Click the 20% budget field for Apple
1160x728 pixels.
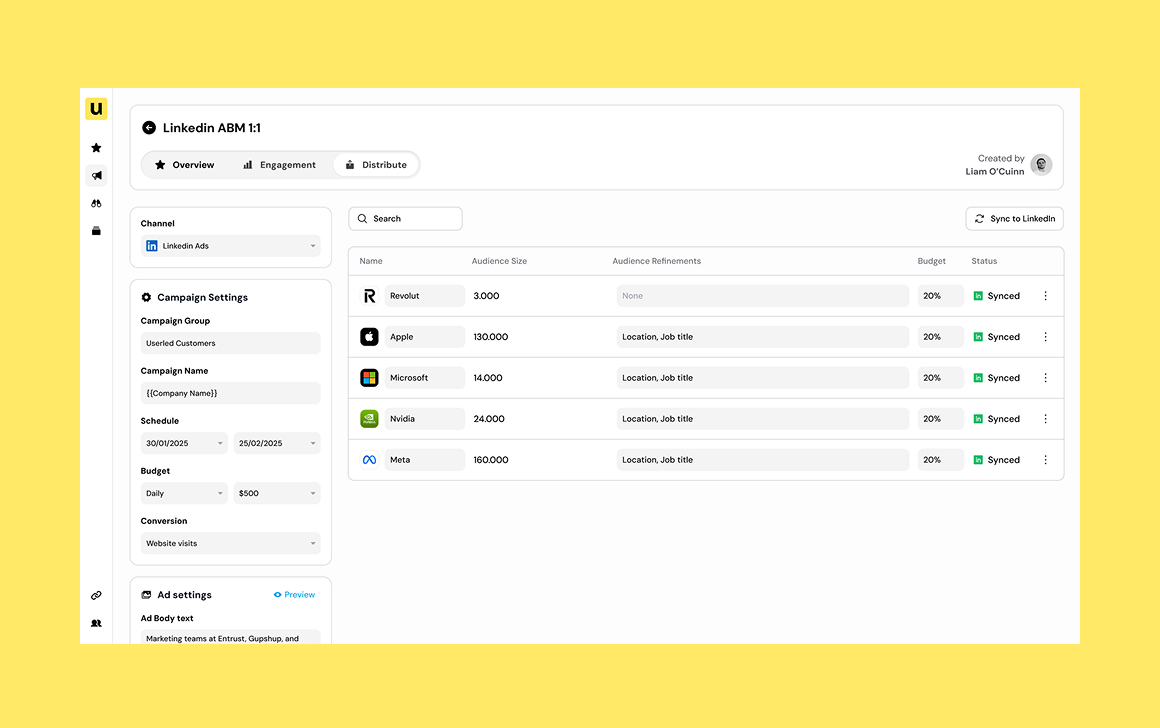point(940,337)
